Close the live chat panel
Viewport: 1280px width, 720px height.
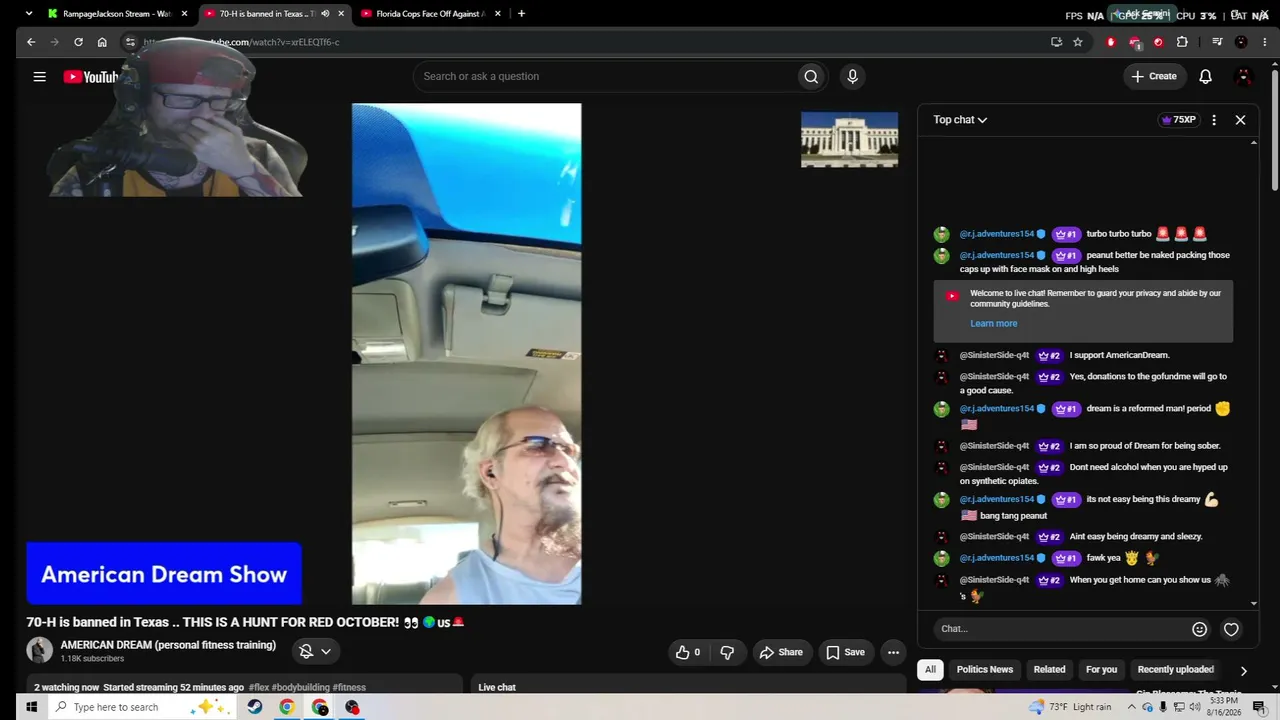click(1240, 120)
